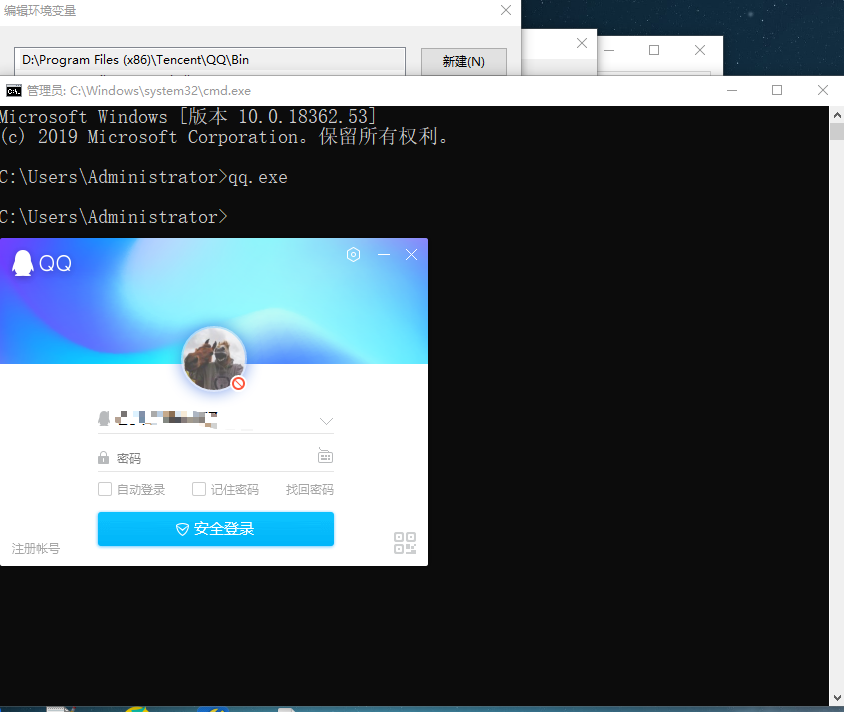844x712 pixels.
Task: Click the shield icon inside login button
Action: [x=181, y=528]
